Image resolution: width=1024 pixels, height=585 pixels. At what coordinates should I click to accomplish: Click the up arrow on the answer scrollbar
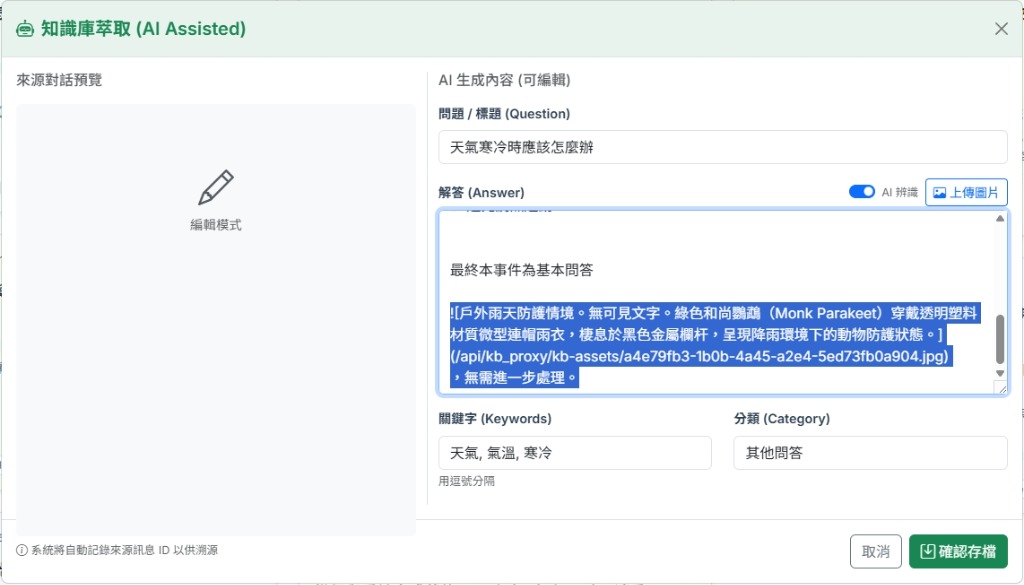coord(1000,218)
